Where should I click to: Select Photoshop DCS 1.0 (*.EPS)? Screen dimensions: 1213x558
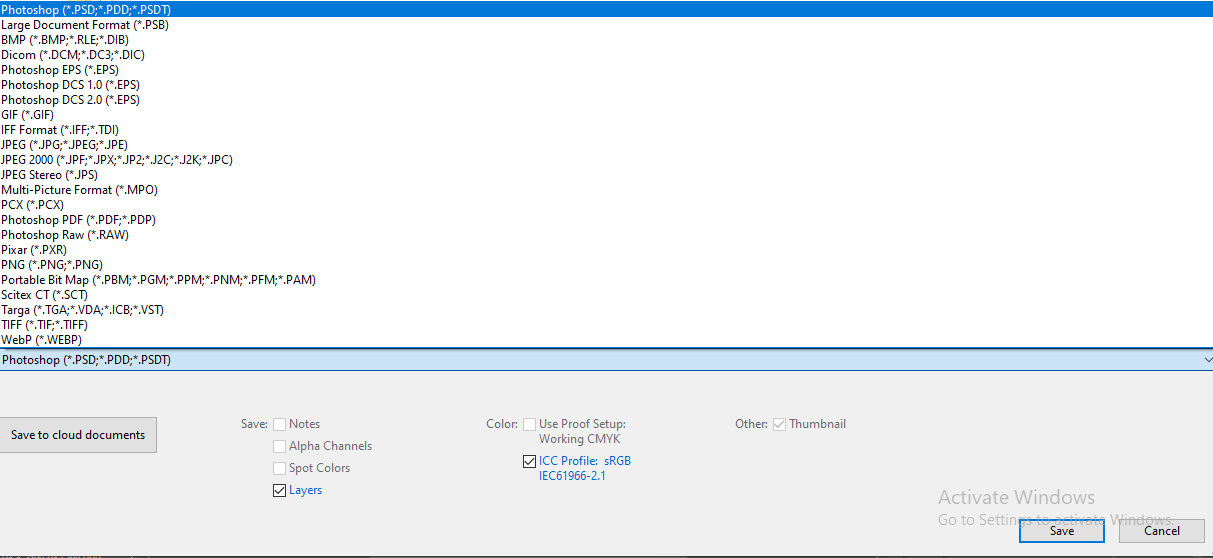[606, 84]
